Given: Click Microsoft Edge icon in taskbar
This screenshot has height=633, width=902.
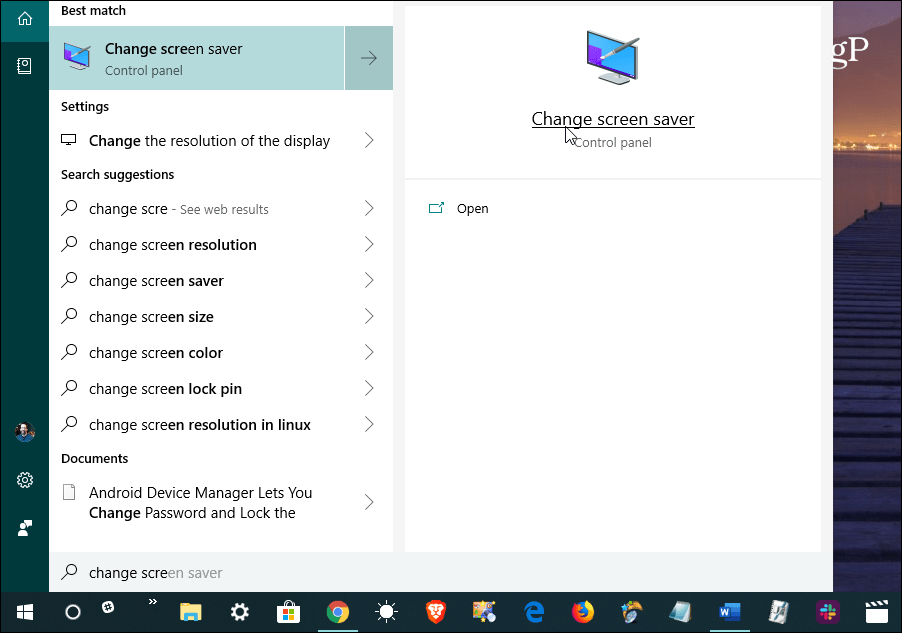Looking at the screenshot, I should pos(534,612).
